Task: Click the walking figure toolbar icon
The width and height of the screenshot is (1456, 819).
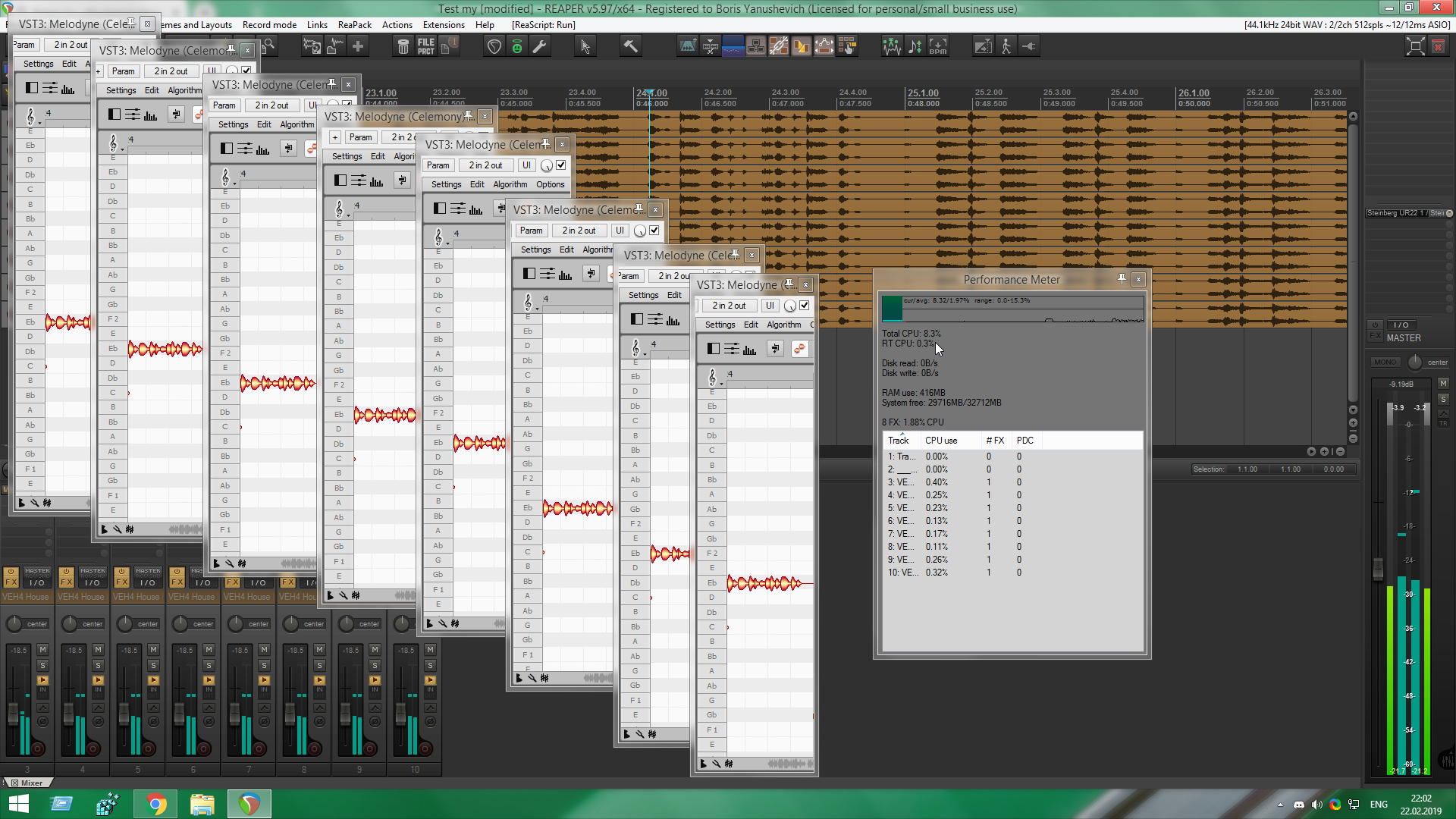Action: point(1006,46)
